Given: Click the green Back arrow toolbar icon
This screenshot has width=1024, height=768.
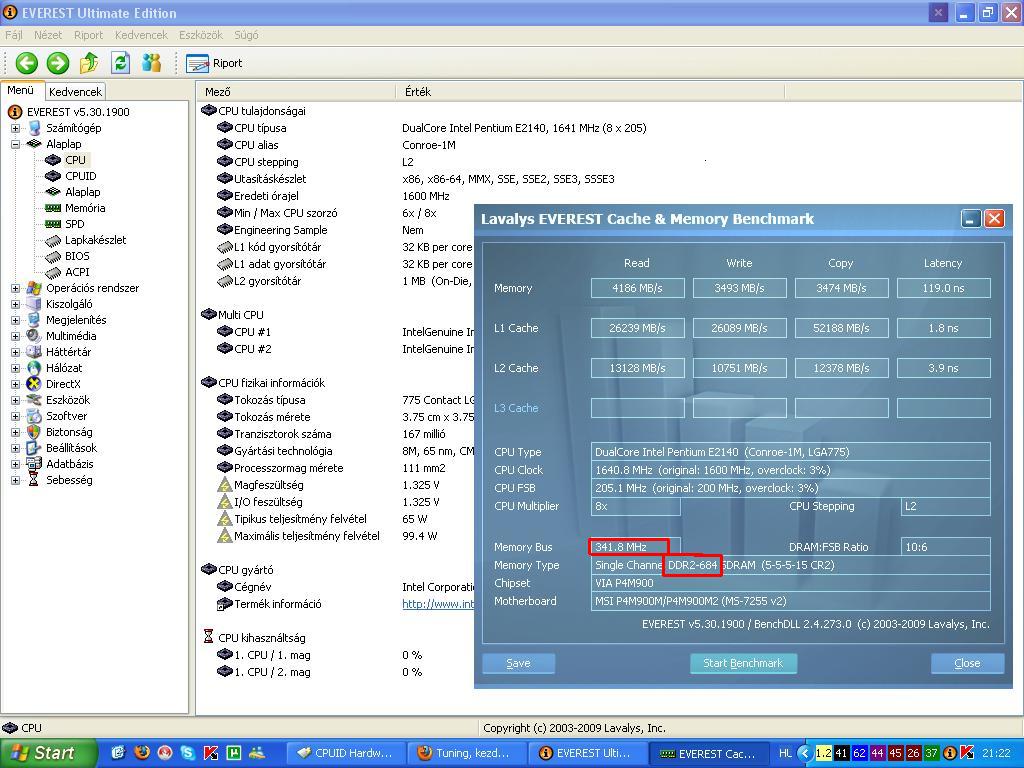Looking at the screenshot, I should pos(27,63).
